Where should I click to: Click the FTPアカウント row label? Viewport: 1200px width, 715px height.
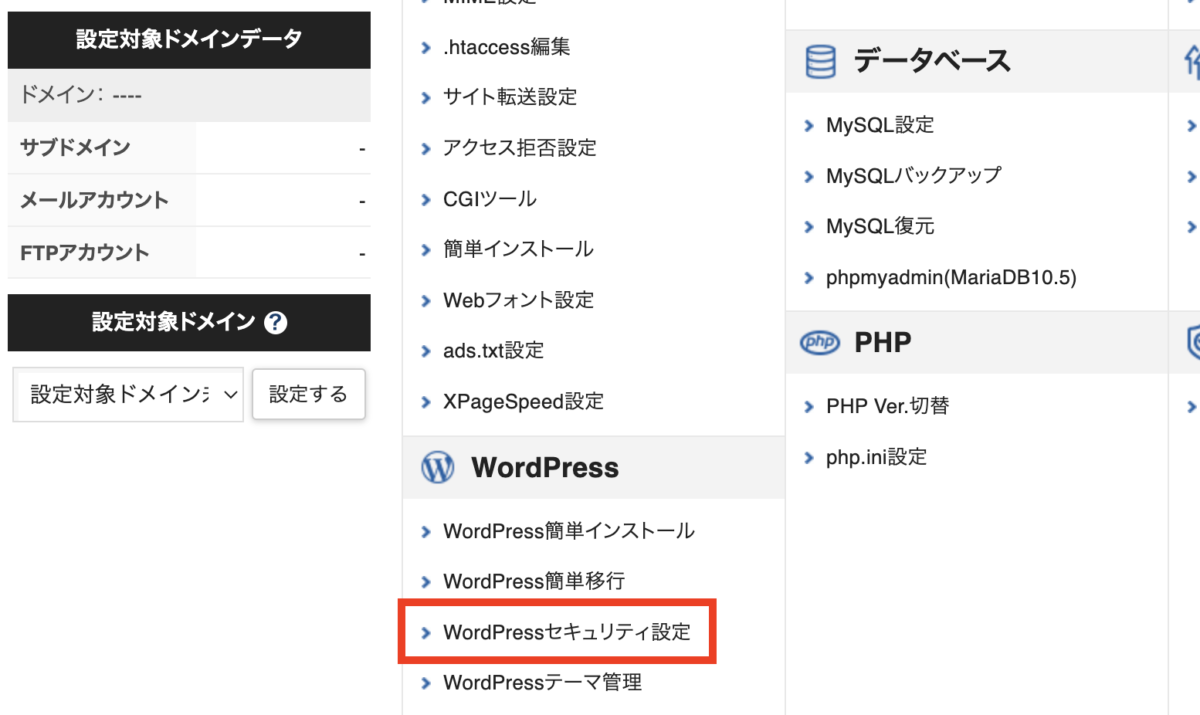tap(84, 253)
